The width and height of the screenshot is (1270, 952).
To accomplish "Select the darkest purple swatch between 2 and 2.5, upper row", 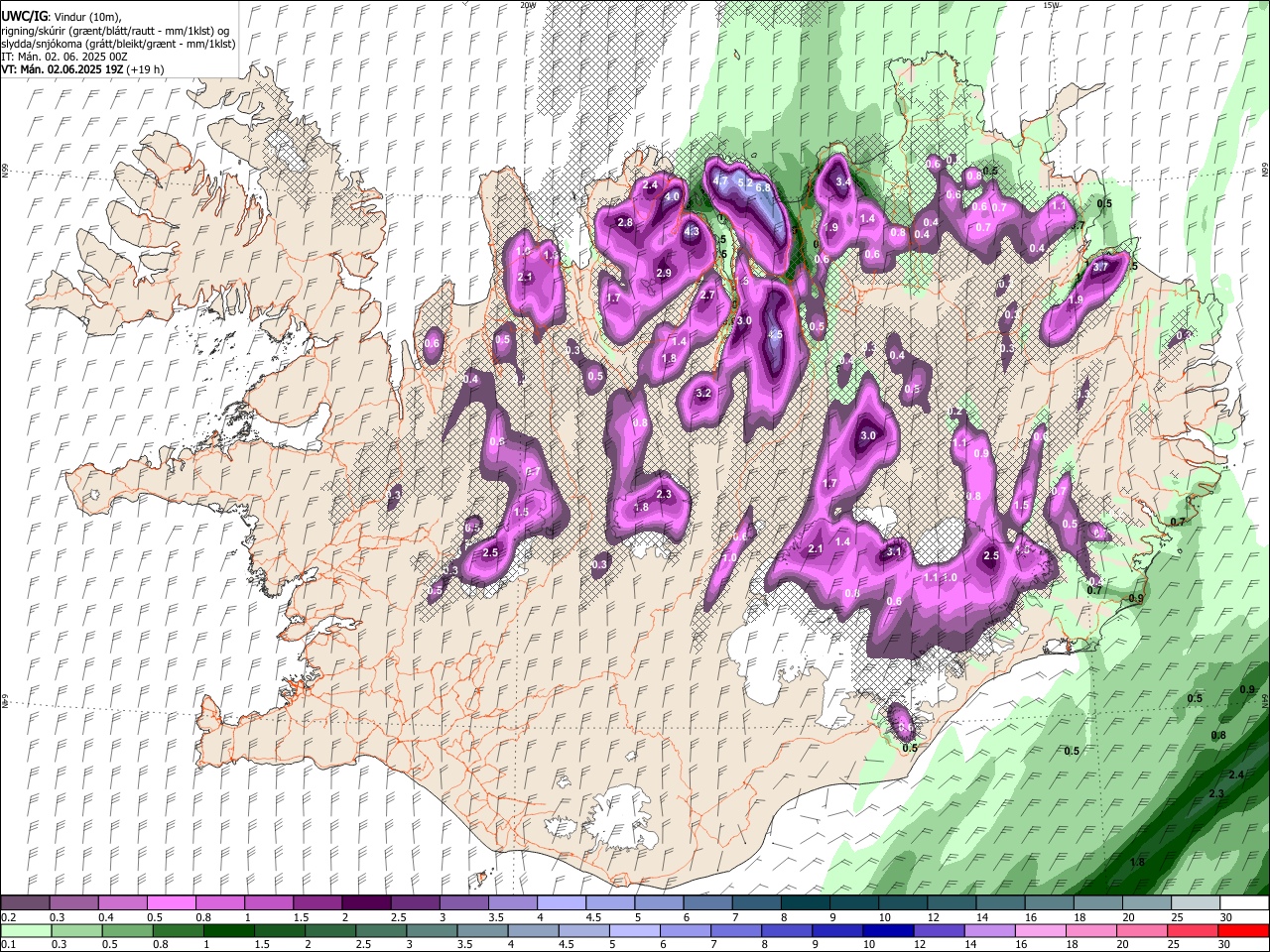I will [366, 903].
